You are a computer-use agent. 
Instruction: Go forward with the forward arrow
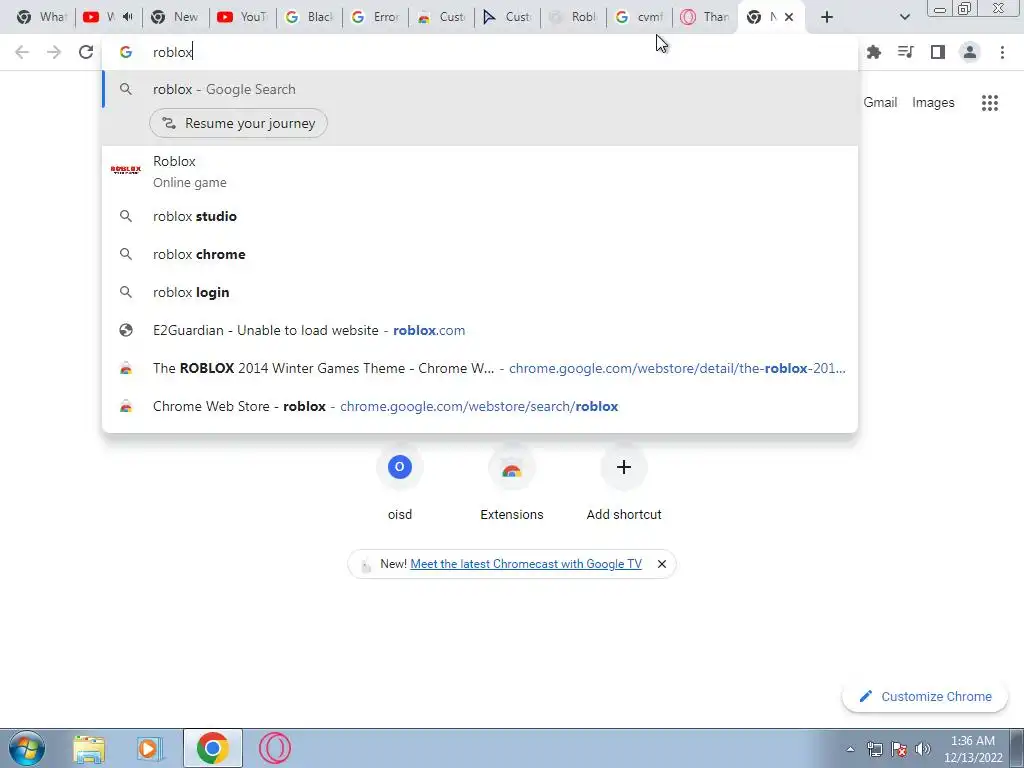54,52
